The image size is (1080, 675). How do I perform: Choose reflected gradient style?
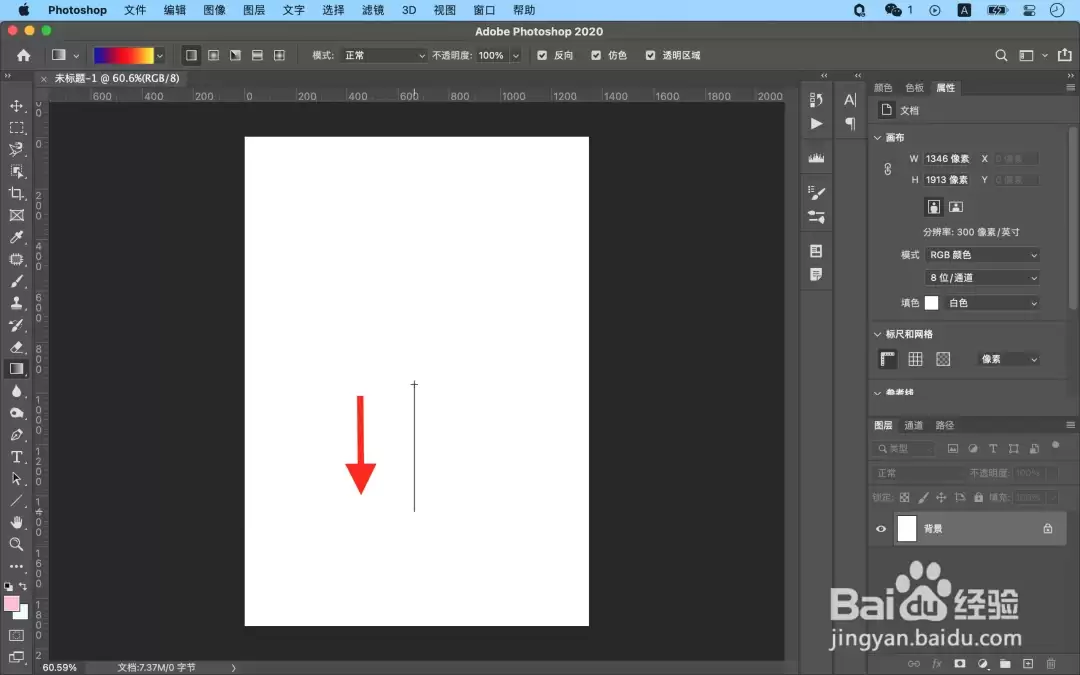[257, 55]
